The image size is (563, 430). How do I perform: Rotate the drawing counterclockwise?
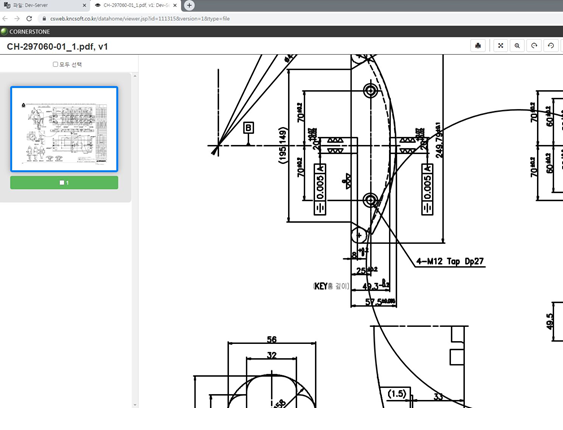point(551,46)
